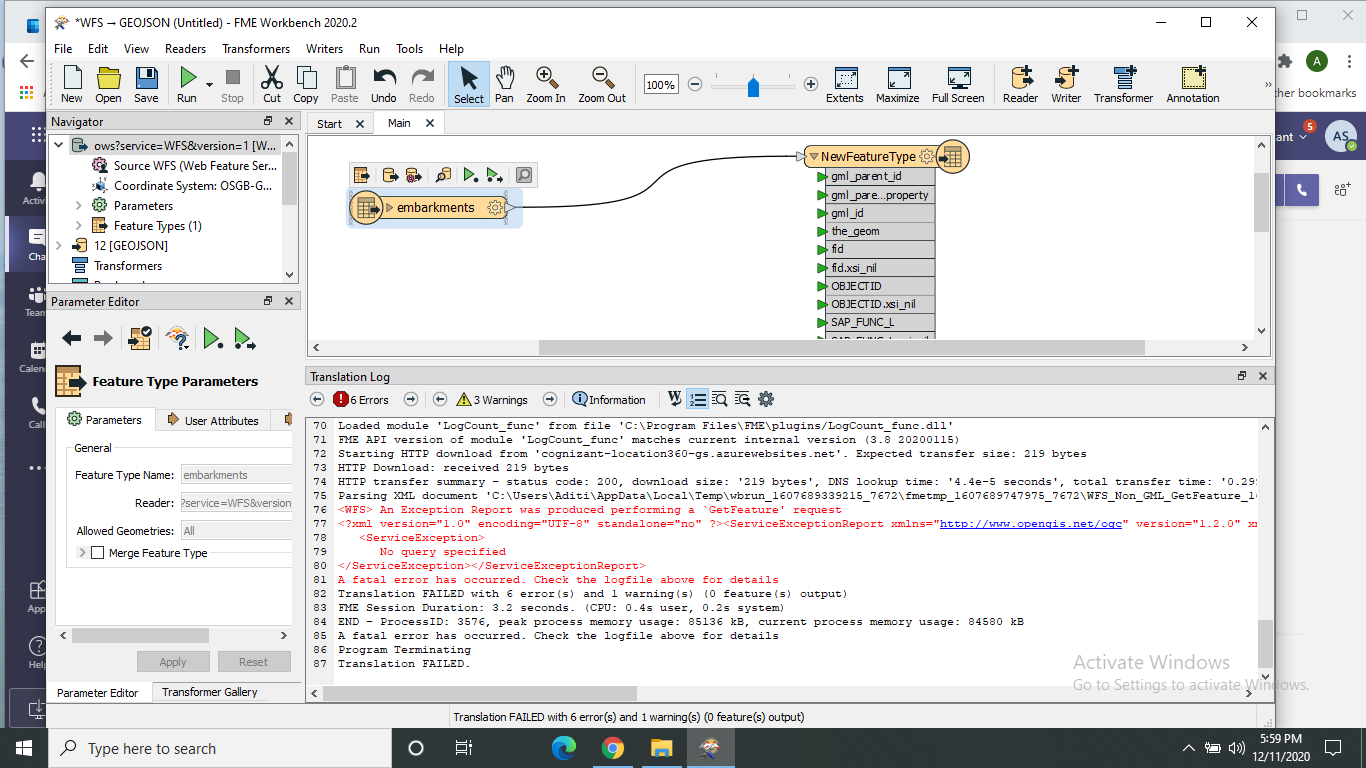Open the NewFeatureType gear settings
The image size is (1366, 768).
click(927, 156)
